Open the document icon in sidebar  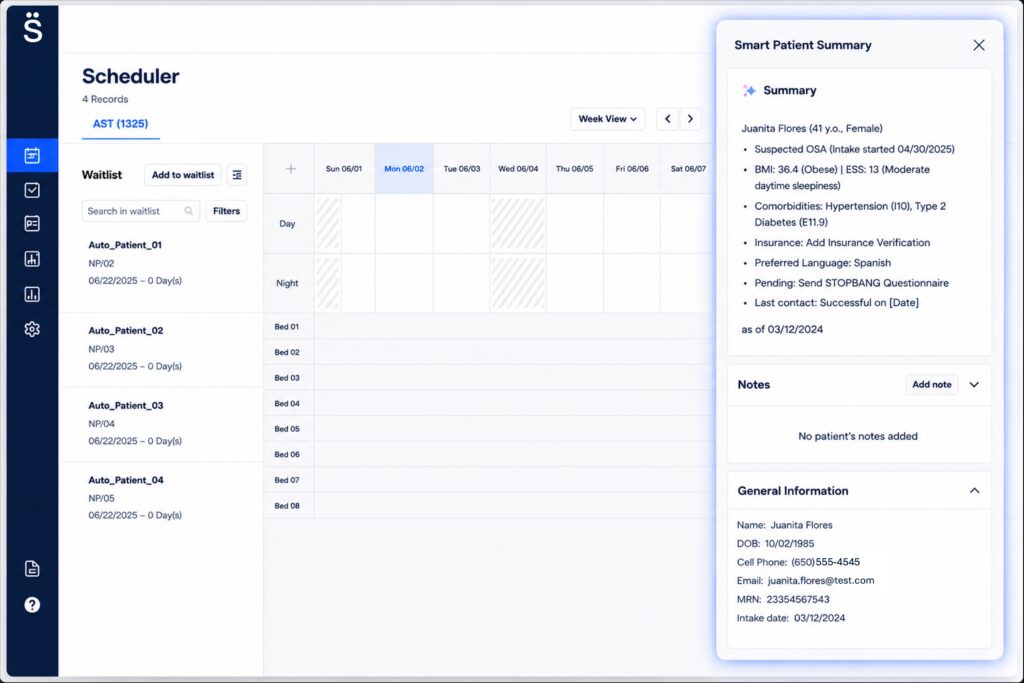coord(32,569)
